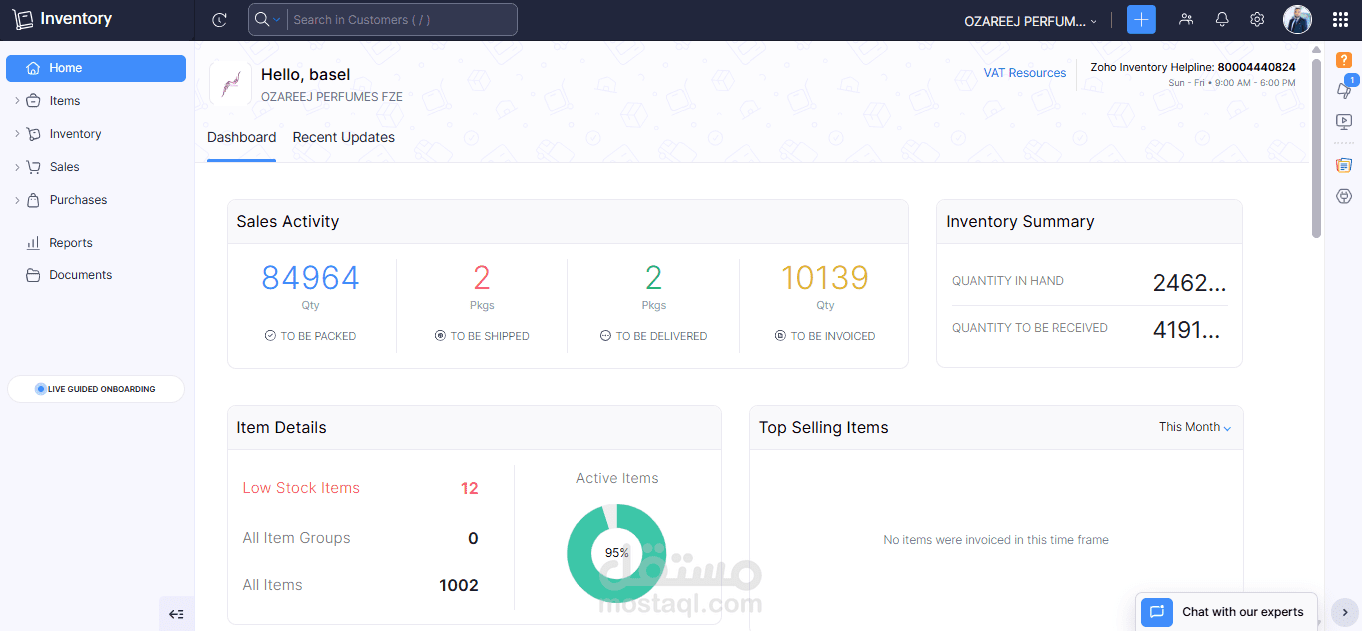Open the user profile avatar
This screenshot has width=1362, height=631.
coord(1297,20)
